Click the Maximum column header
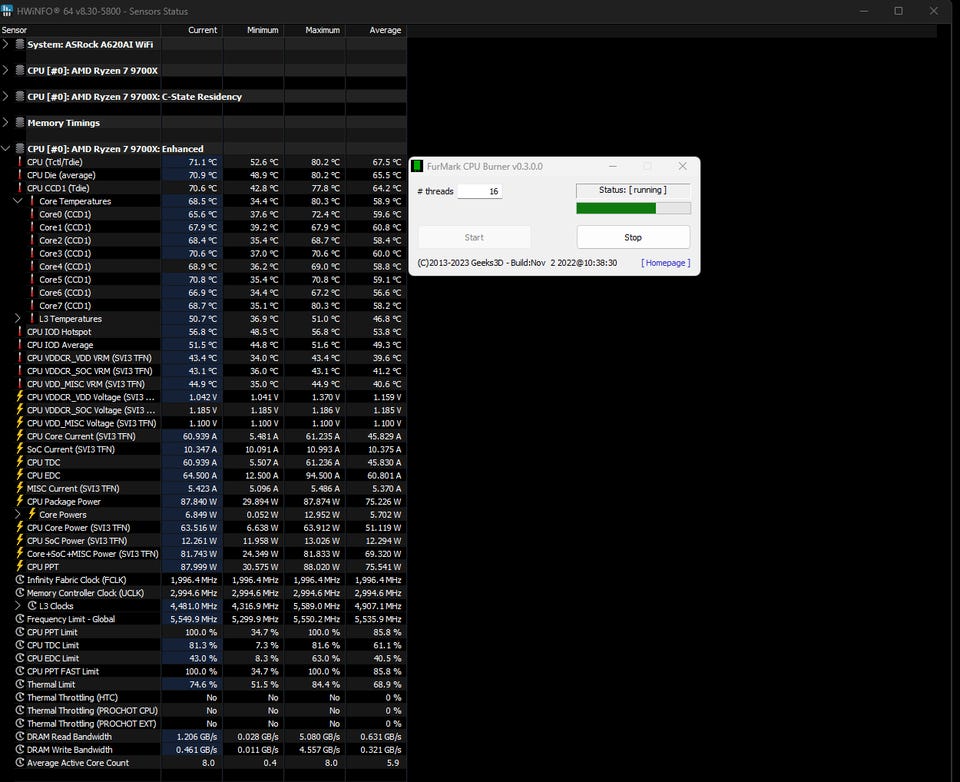960x782 pixels. point(315,30)
